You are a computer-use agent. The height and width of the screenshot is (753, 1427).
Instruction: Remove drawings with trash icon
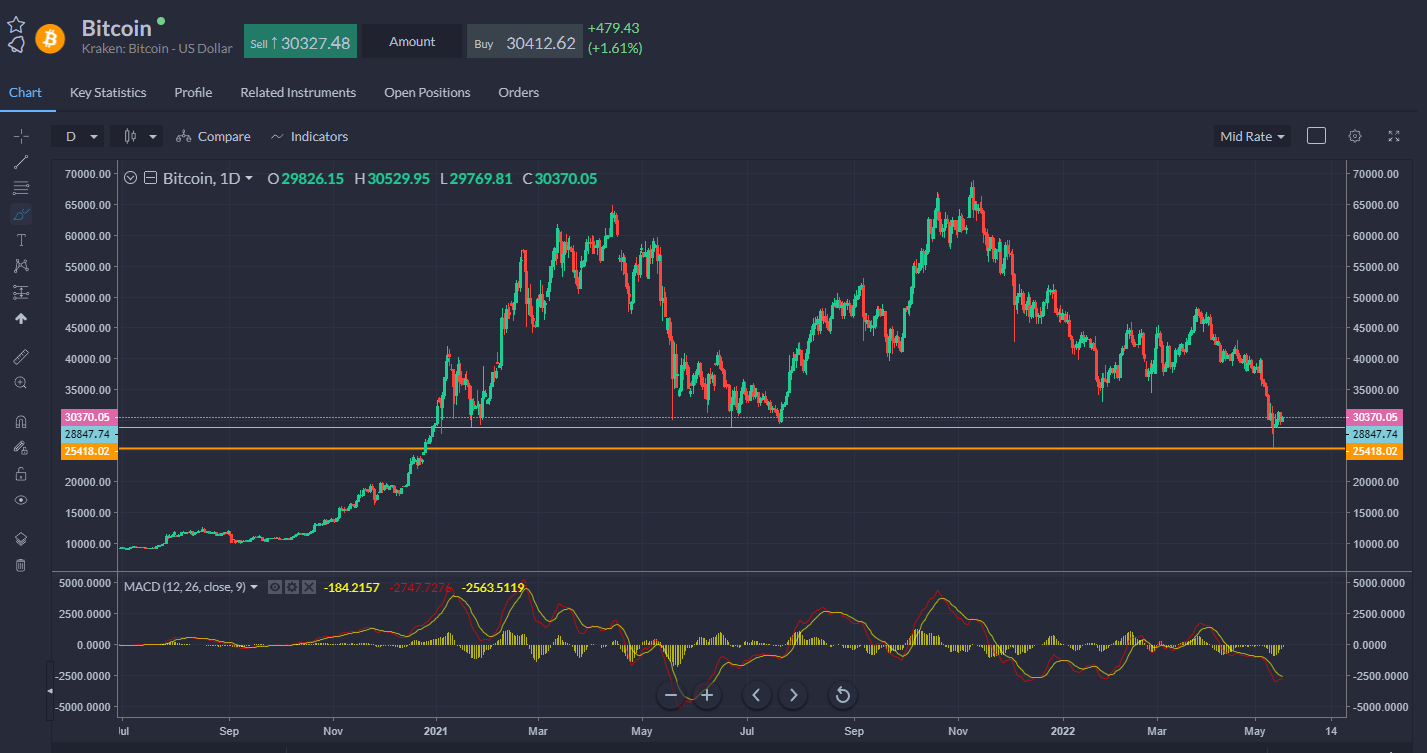[21, 565]
